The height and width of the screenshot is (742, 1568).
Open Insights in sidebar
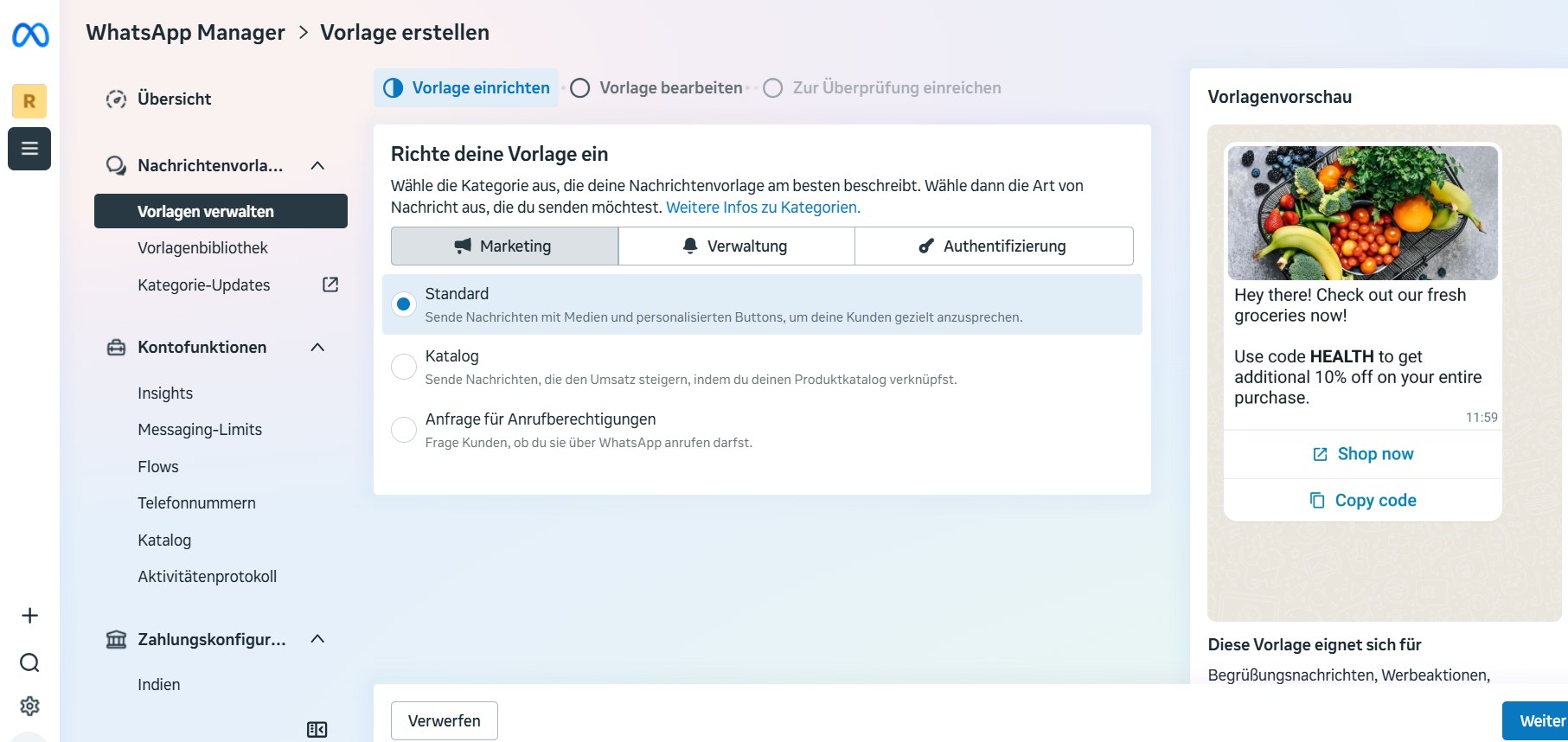click(165, 393)
